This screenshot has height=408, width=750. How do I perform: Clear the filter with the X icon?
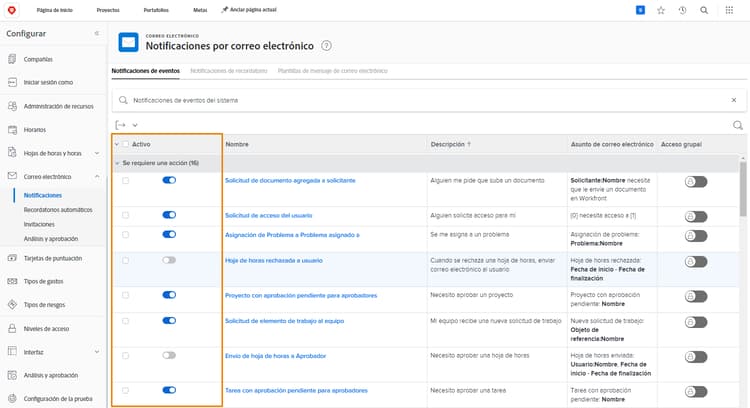coord(734,100)
